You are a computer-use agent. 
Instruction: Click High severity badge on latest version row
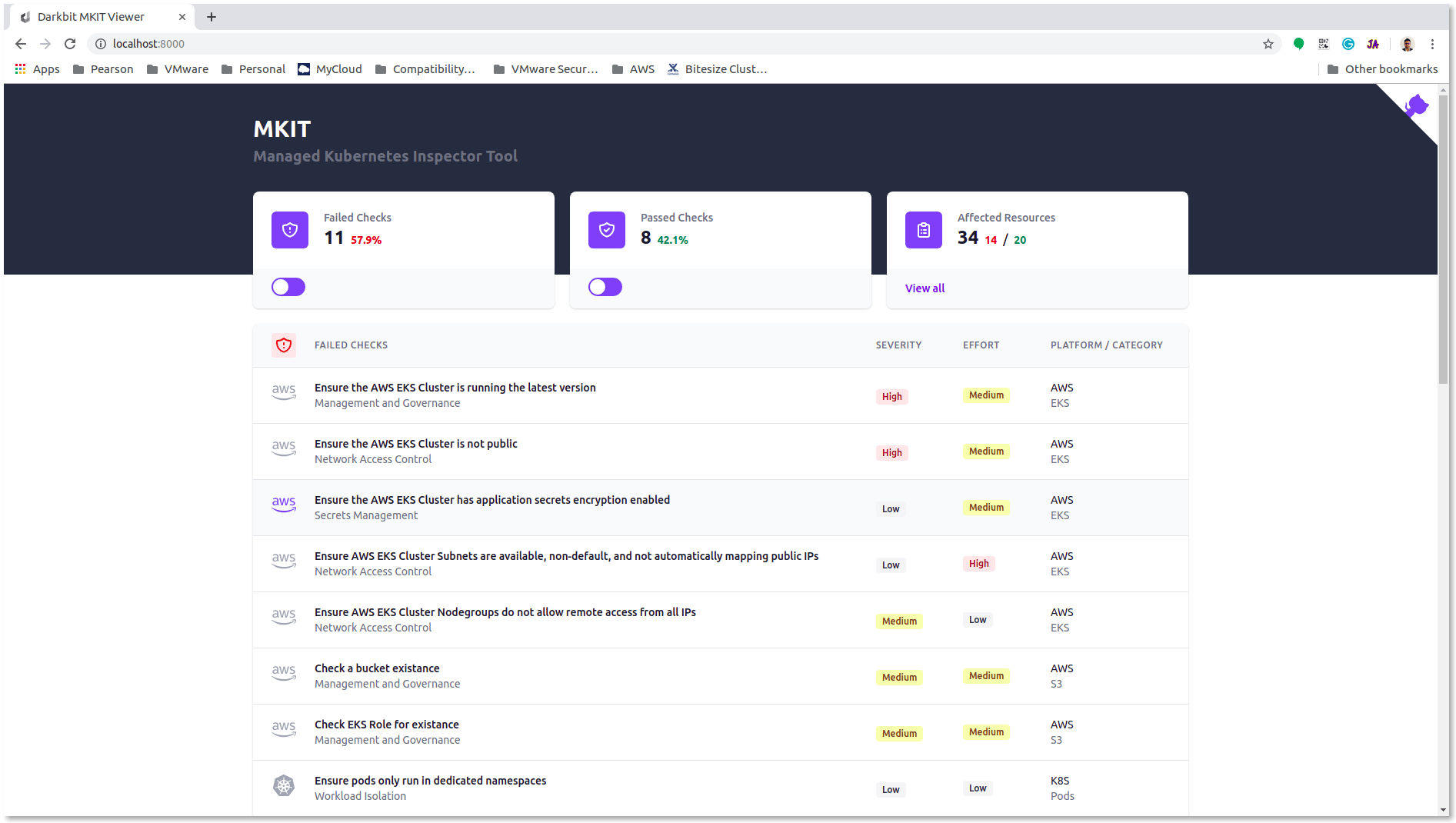[891, 396]
